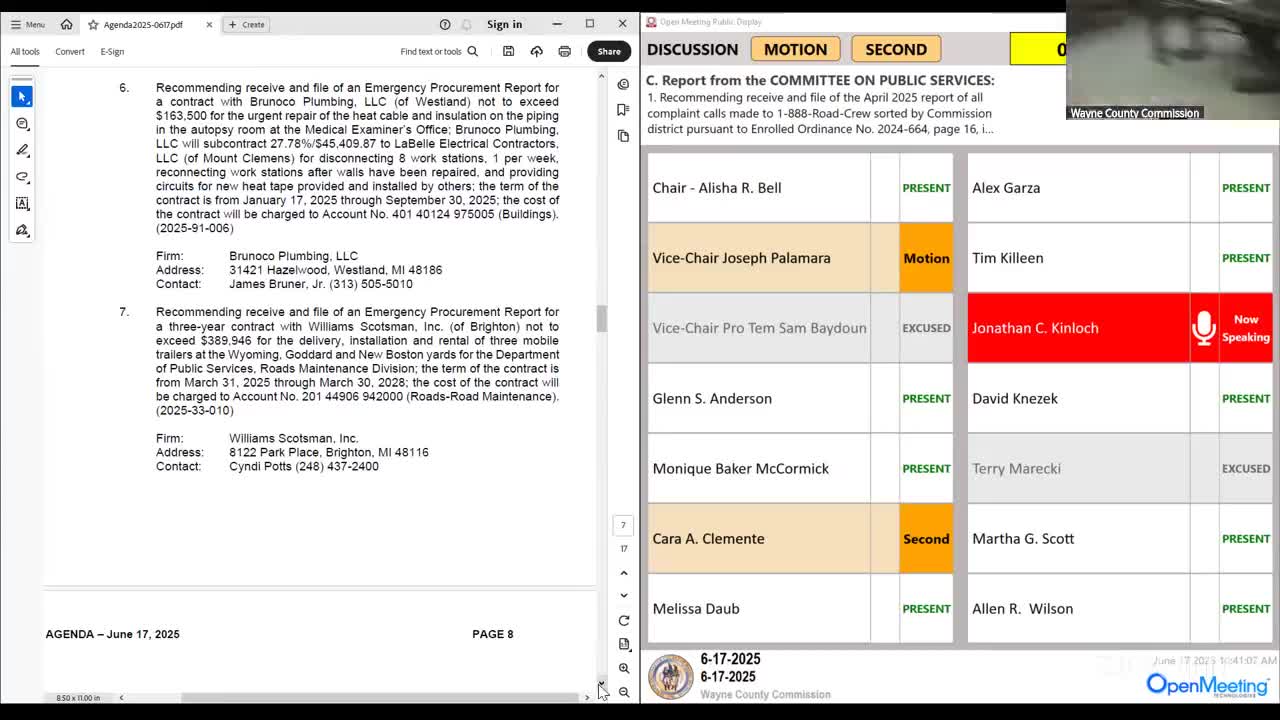This screenshot has height=720, width=1280.
Task: Click the DISCUSSION label
Action: (692, 49)
